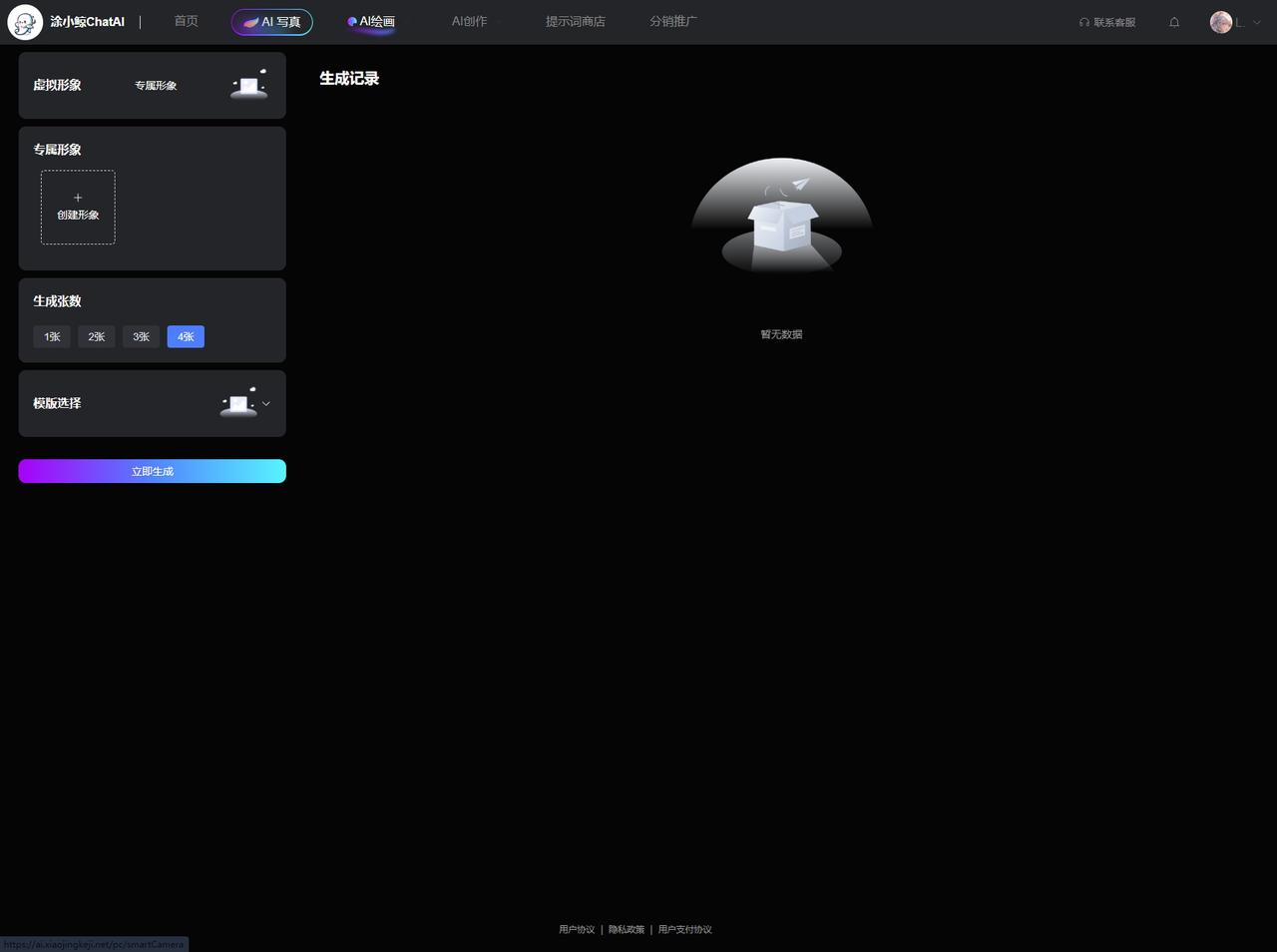The width and height of the screenshot is (1277, 952).
Task: Select 2张 for generation count
Action: pos(97,337)
